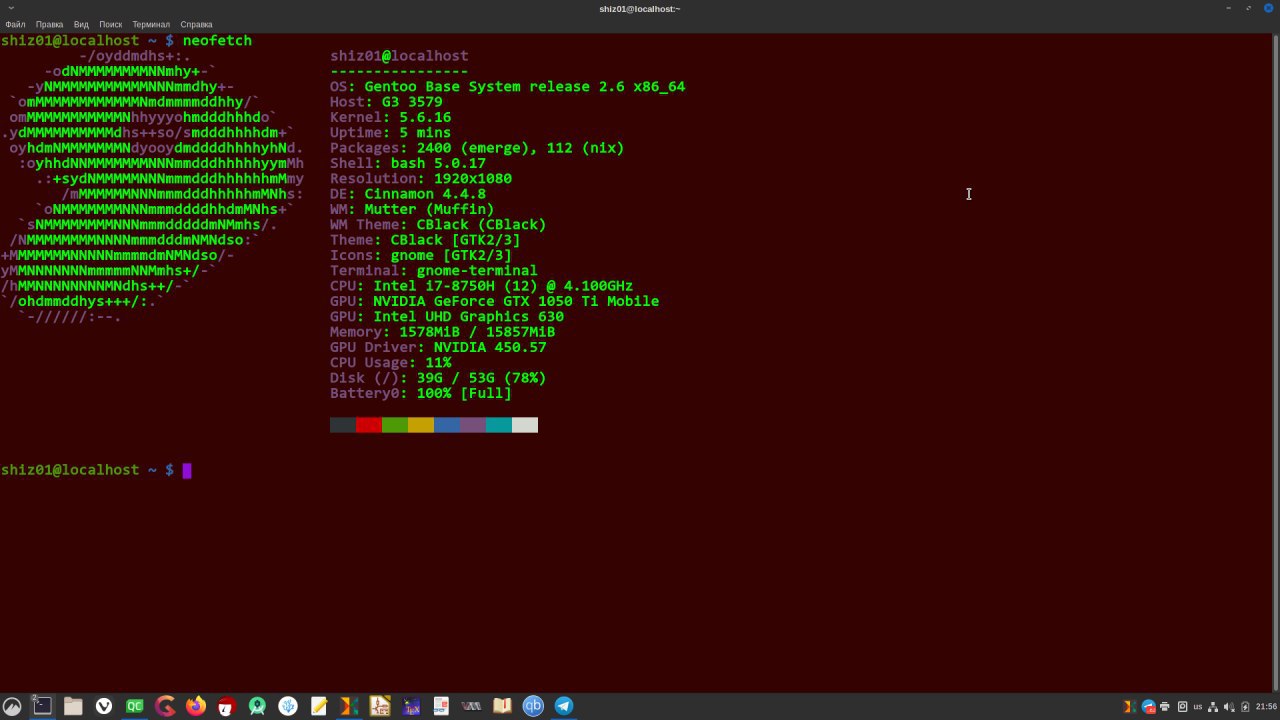1280x720 pixels.
Task: Open the yellow notepad icon in taskbar
Action: point(318,706)
